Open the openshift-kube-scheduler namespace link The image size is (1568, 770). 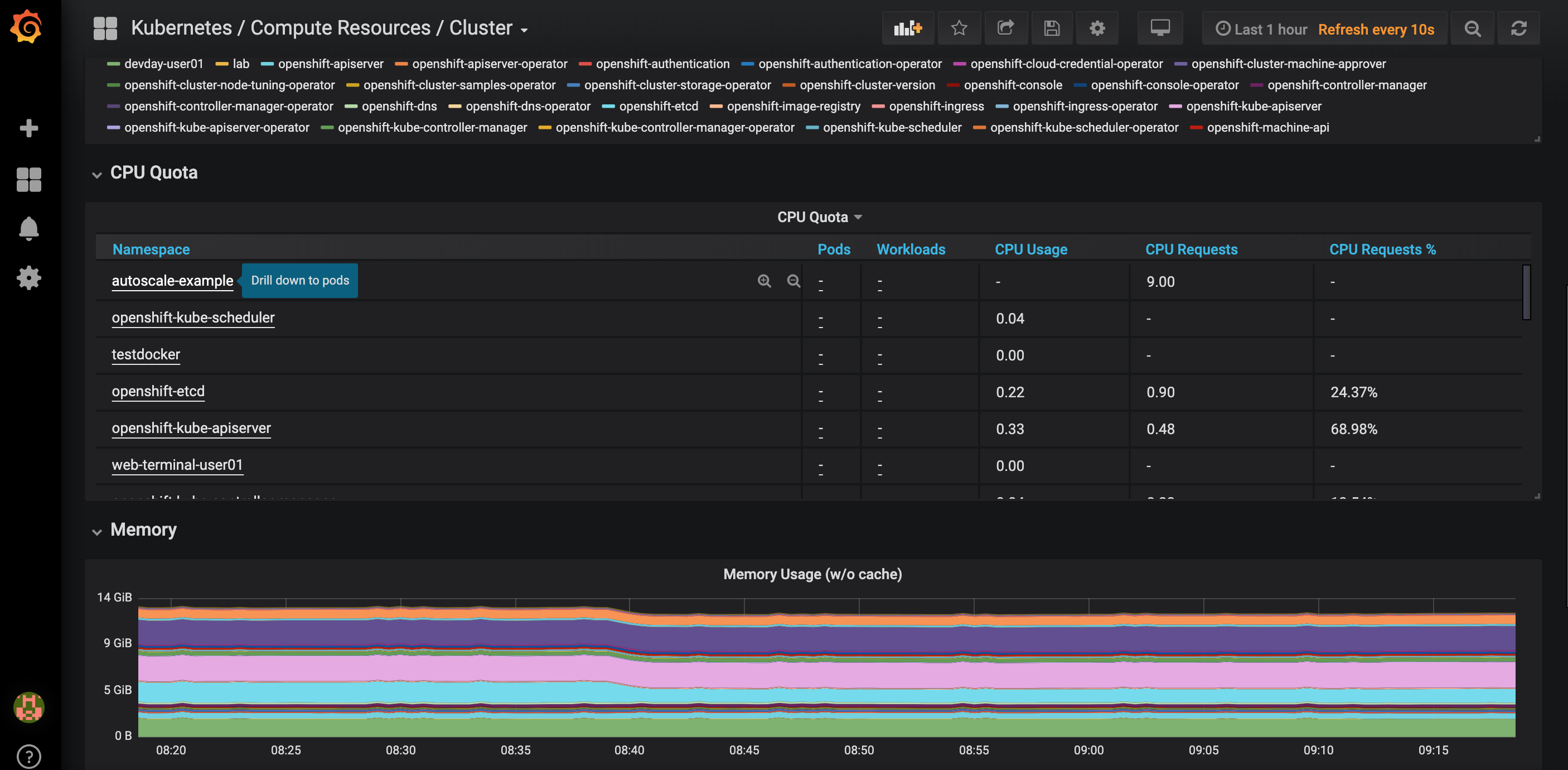point(193,317)
